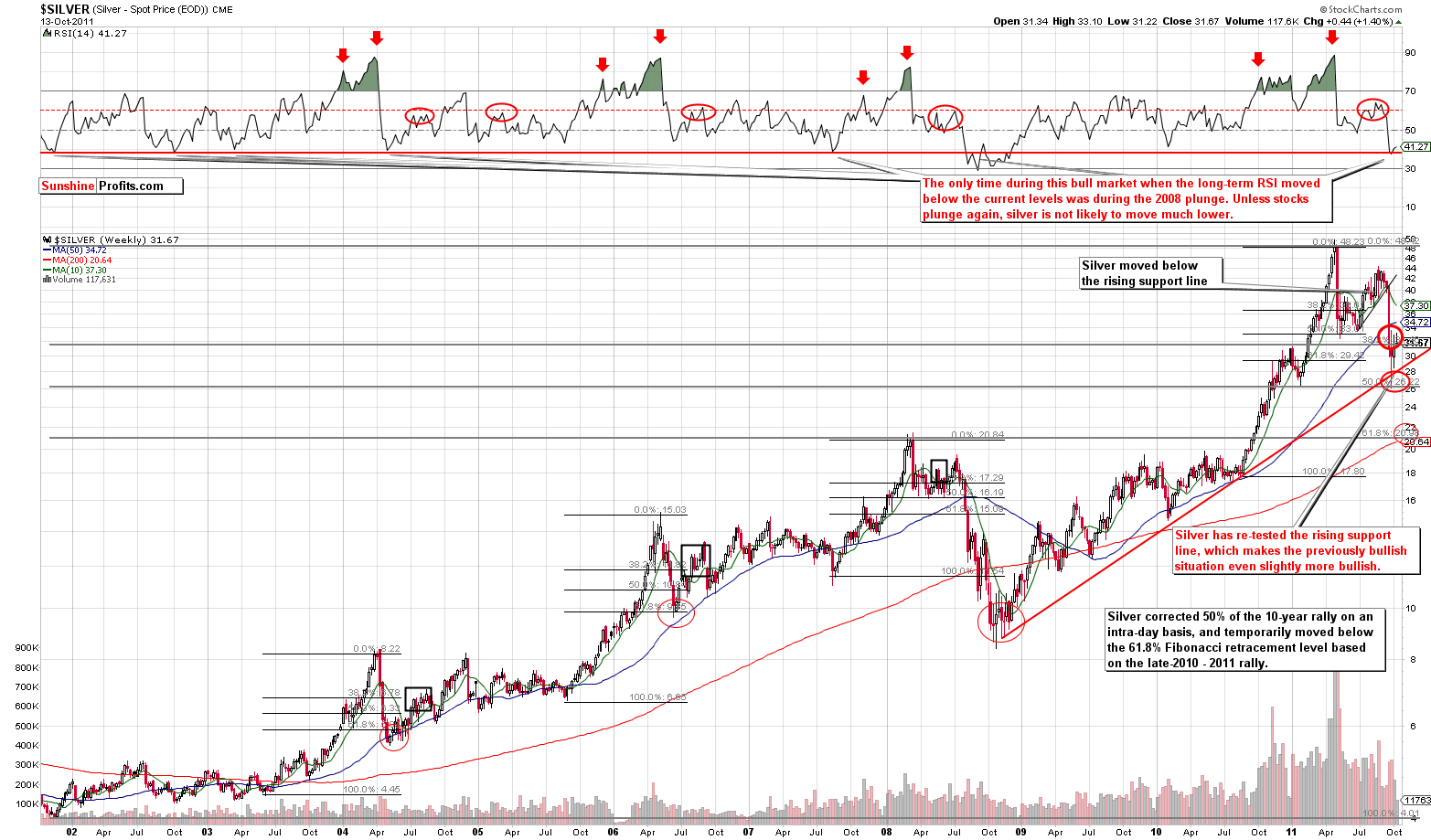
Task: Click the 11763 volume axis tag
Action: (1416, 799)
